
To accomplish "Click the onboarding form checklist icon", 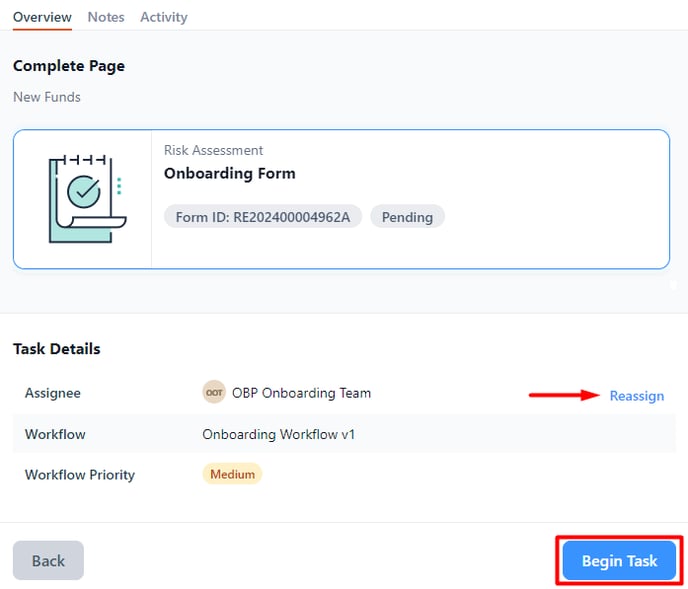I will pyautogui.click(x=87, y=198).
